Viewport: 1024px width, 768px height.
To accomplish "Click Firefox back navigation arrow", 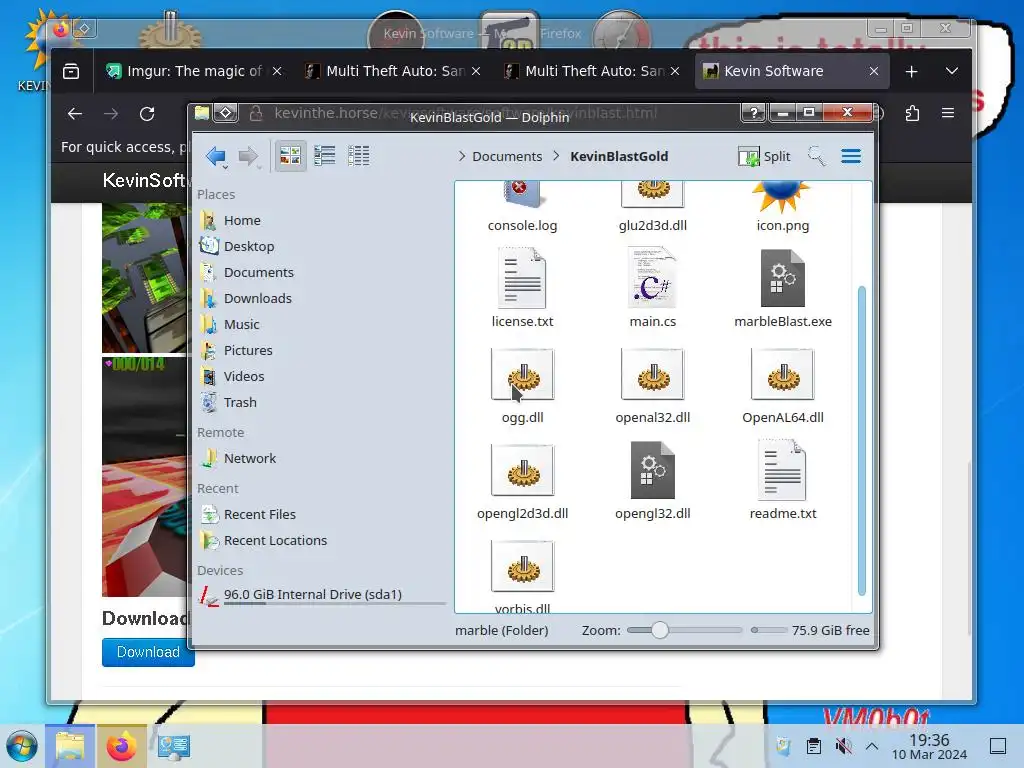I will 75,114.
